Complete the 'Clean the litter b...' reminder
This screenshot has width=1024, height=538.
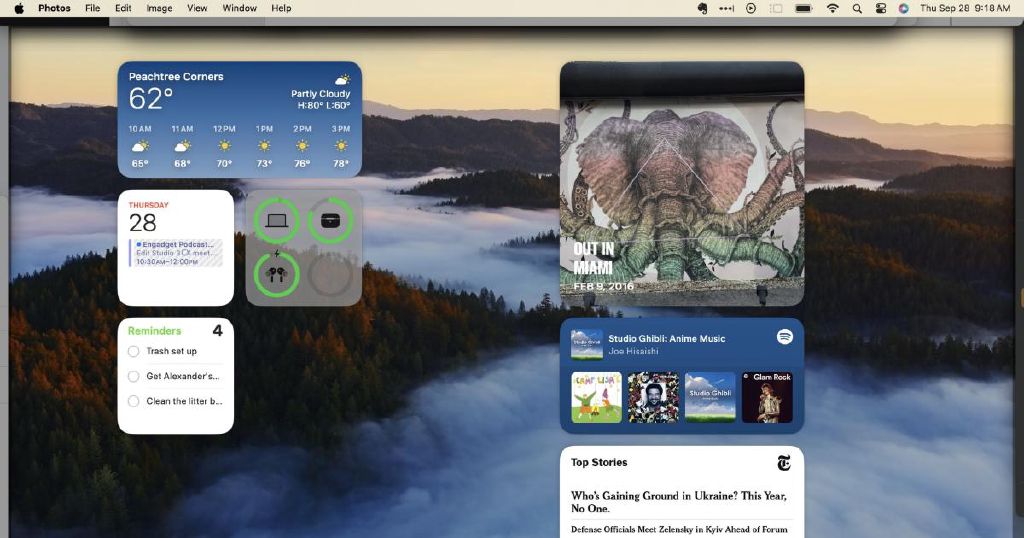133,401
